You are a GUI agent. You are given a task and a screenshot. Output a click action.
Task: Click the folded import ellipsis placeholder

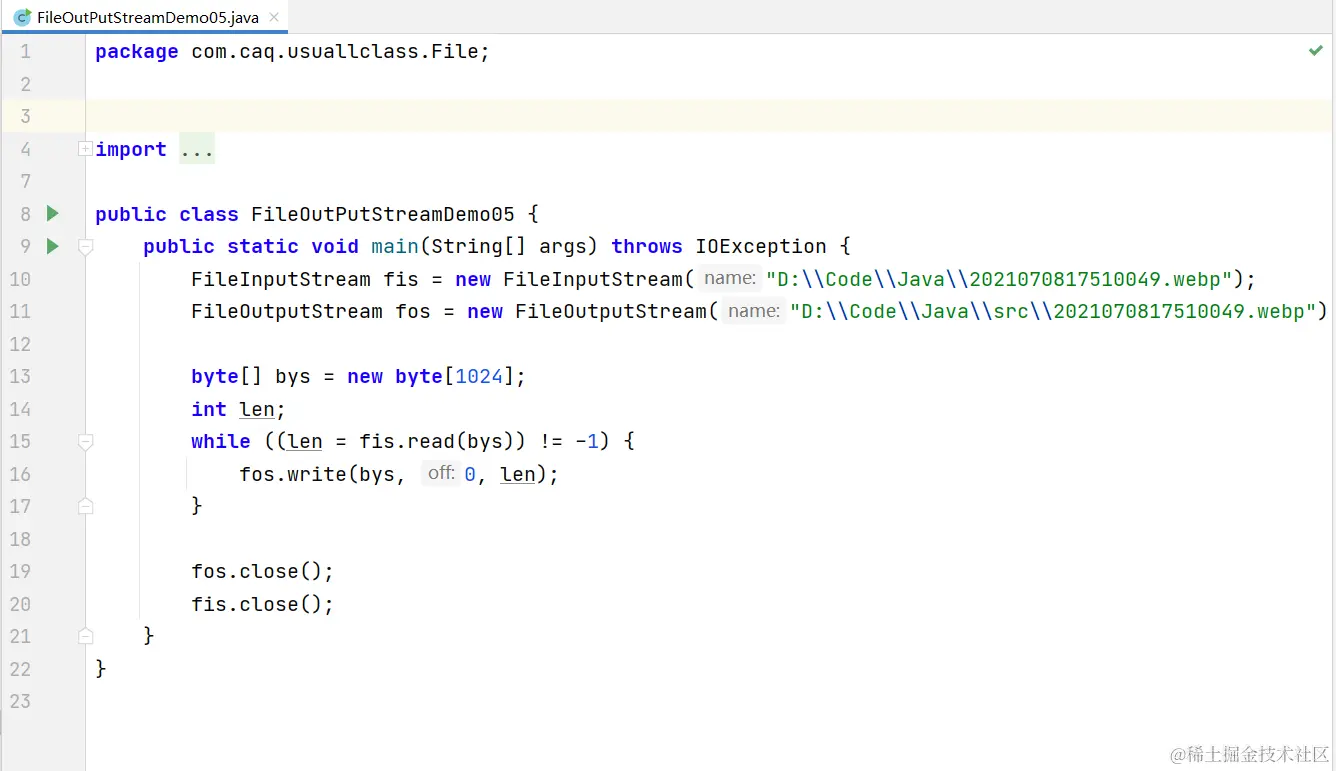pyautogui.click(x=197, y=150)
